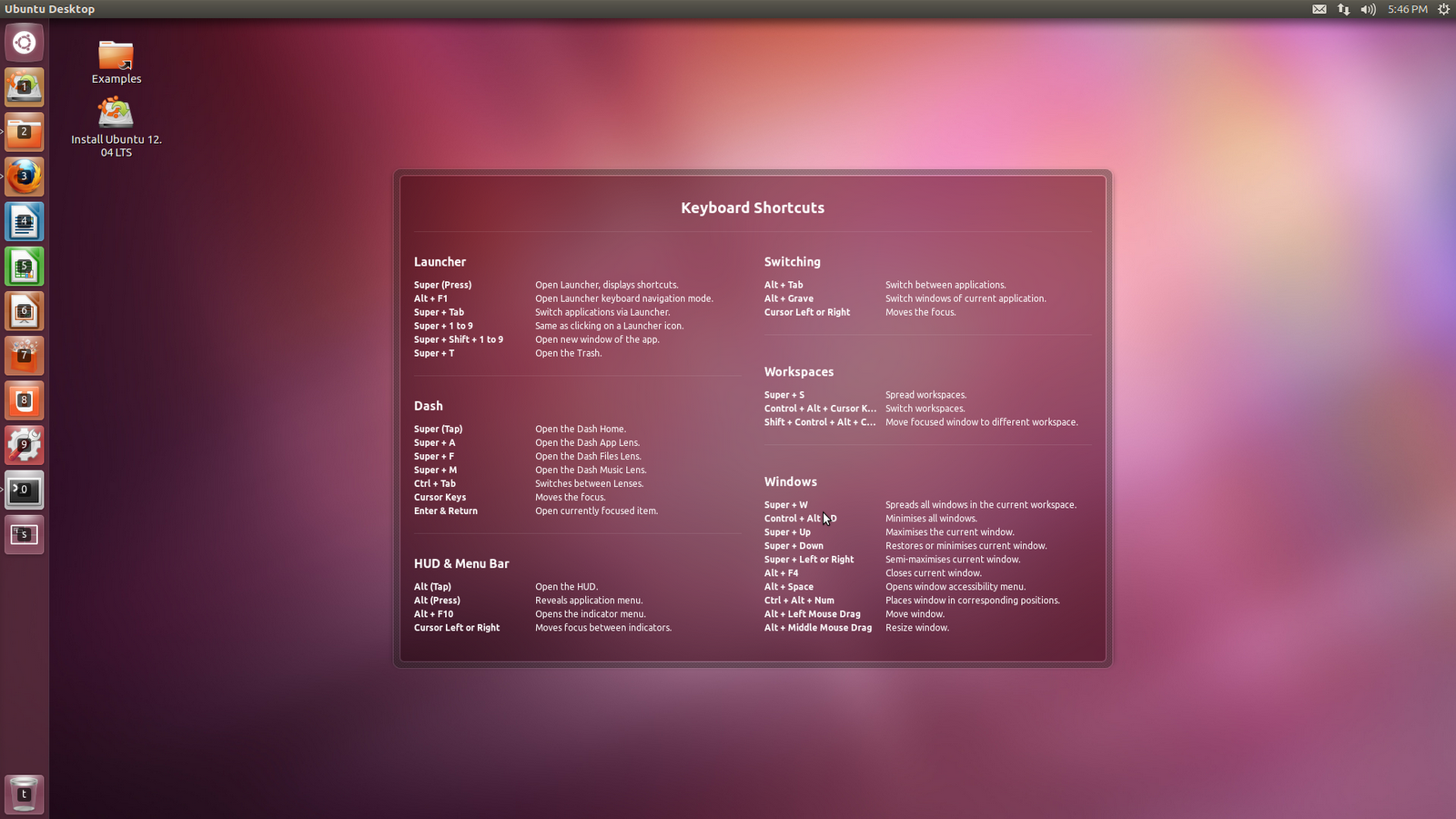Screen dimensions: 1456x819
Task: Launch Firefox Web Browser
Action: click(x=25, y=177)
